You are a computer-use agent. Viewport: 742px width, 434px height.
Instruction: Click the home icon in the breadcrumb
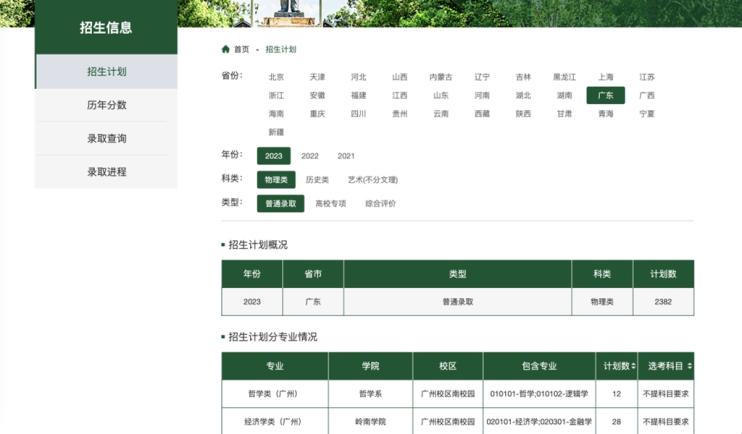(226, 49)
